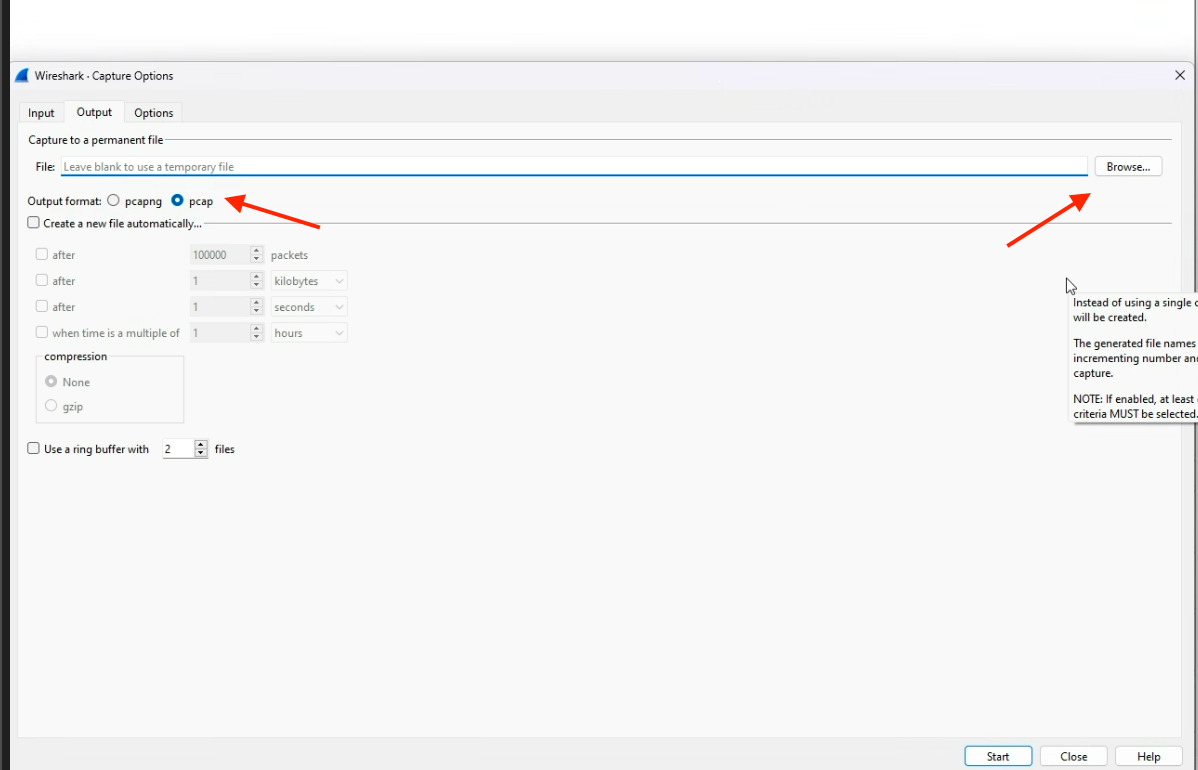Click the 100000 packets number field
The width and height of the screenshot is (1198, 770).
(219, 255)
